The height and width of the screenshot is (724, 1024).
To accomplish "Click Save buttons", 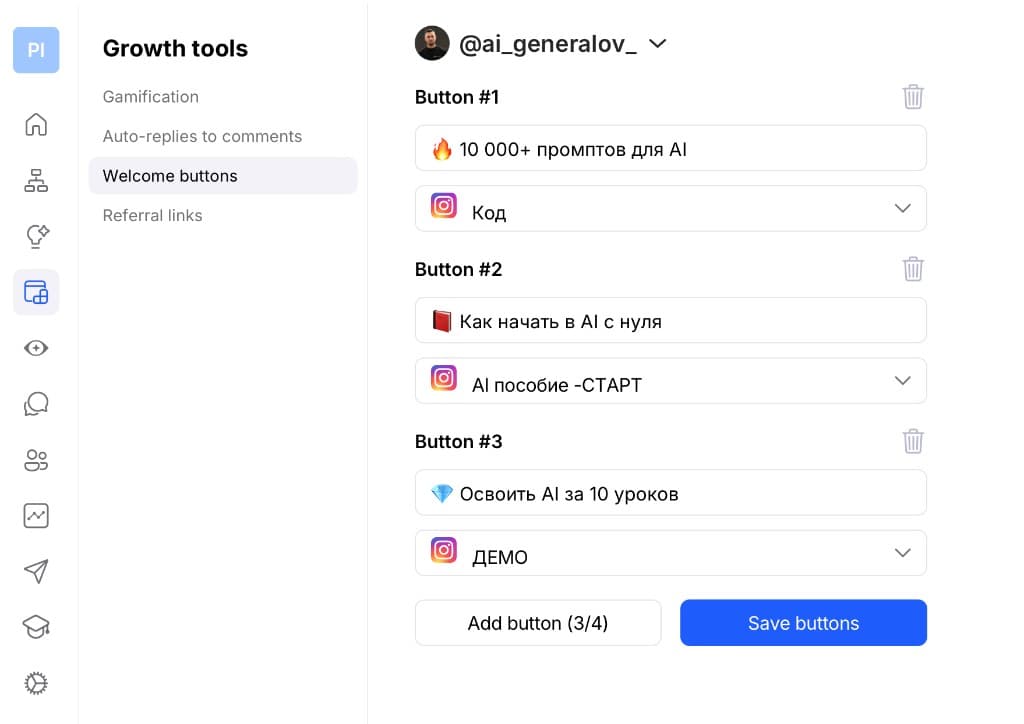I will pos(803,623).
